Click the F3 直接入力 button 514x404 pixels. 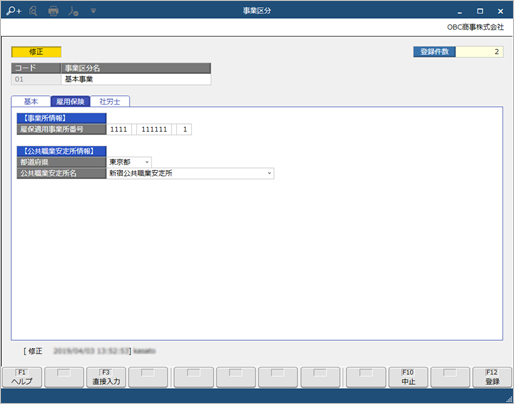point(106,377)
